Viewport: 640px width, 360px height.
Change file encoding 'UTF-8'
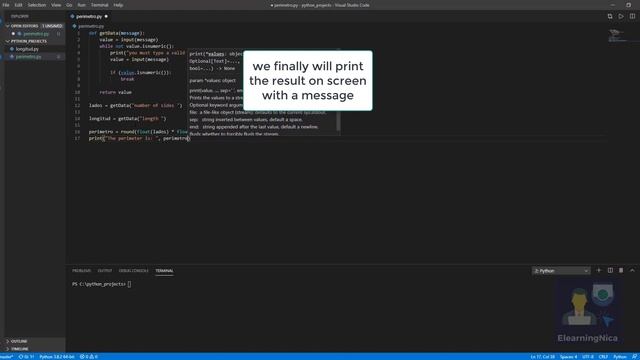tap(588, 357)
